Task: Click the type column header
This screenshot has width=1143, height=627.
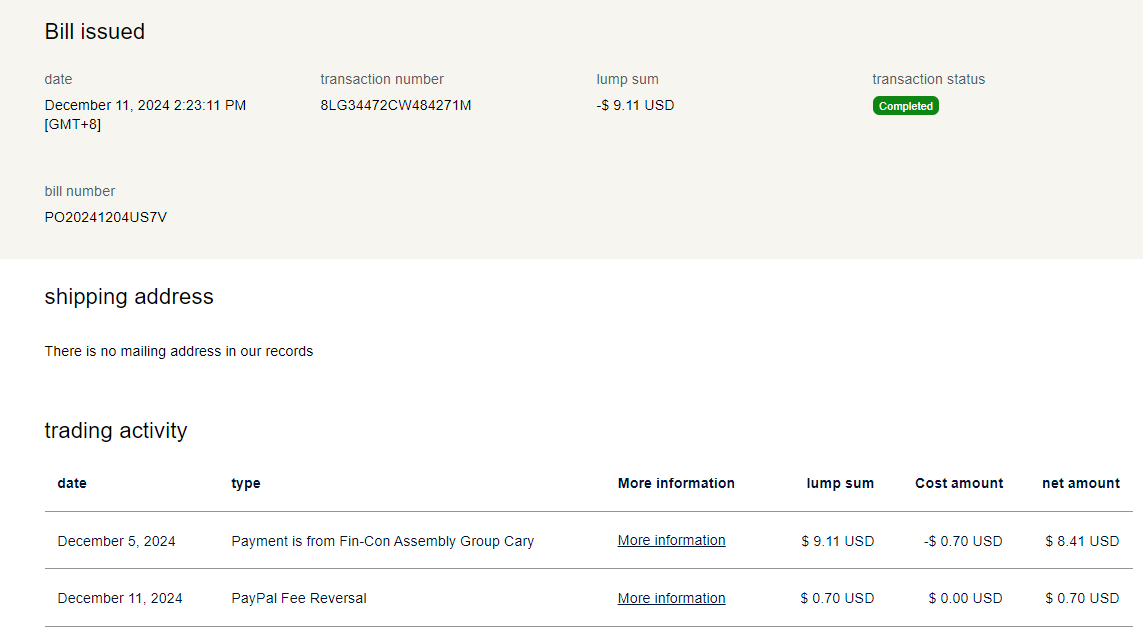Action: click(x=245, y=483)
